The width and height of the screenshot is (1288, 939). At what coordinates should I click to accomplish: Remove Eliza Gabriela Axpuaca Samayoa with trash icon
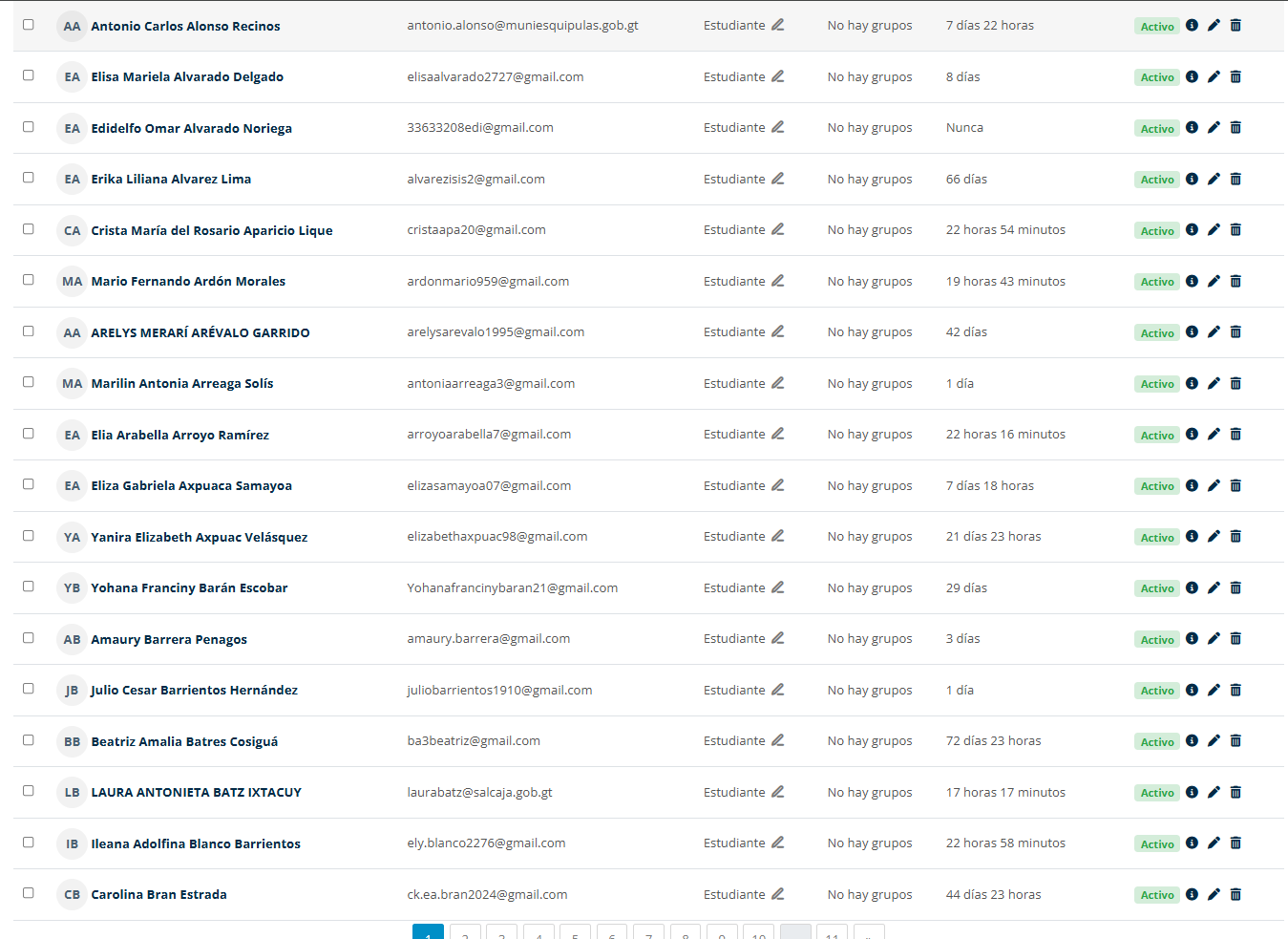tap(1235, 485)
